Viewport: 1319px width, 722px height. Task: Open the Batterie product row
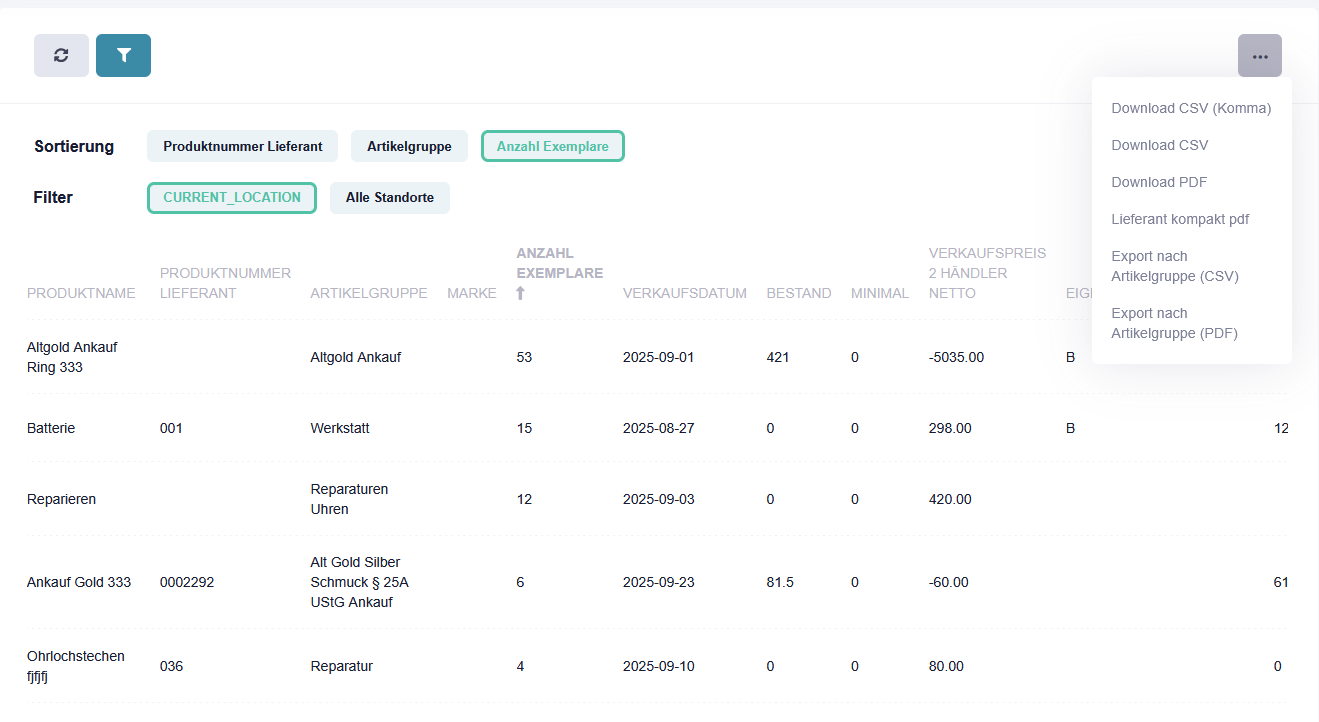pyautogui.click(x=51, y=428)
